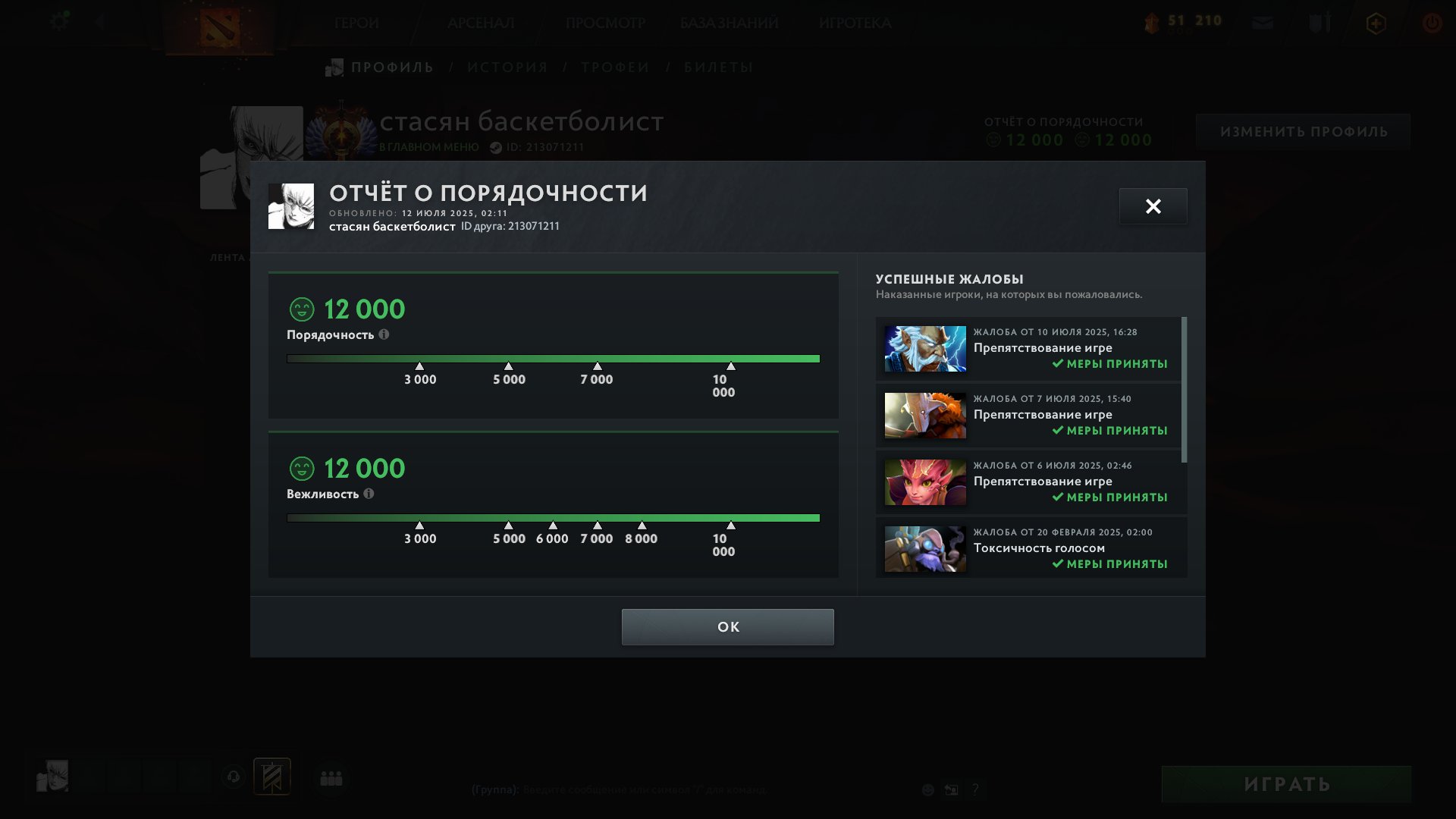Open the ГЕРОИ menu tab
Viewport: 1456px width, 819px height.
click(x=356, y=23)
